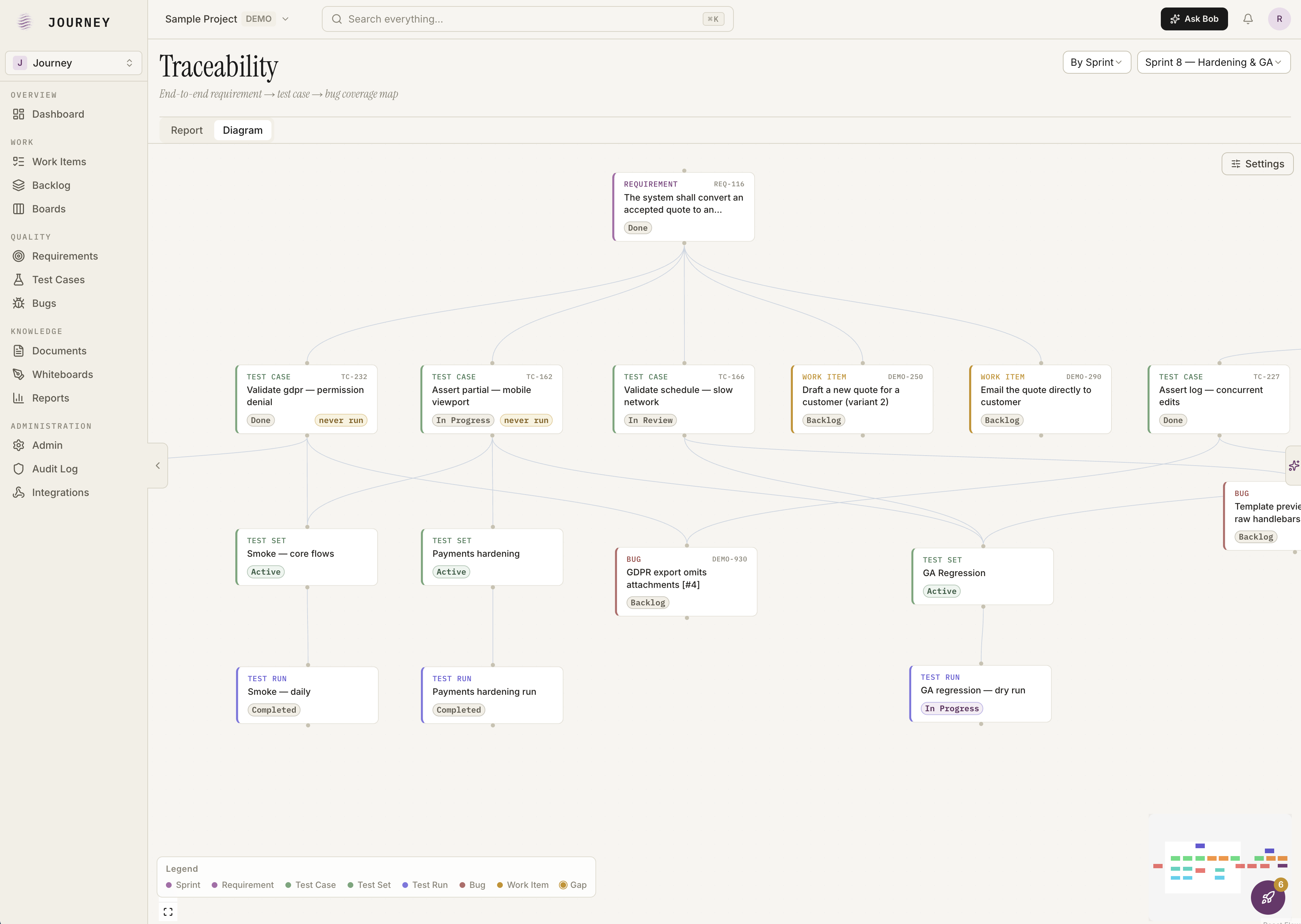The width and height of the screenshot is (1301, 924).
Task: Open the Admin gear icon
Action: tap(19, 446)
